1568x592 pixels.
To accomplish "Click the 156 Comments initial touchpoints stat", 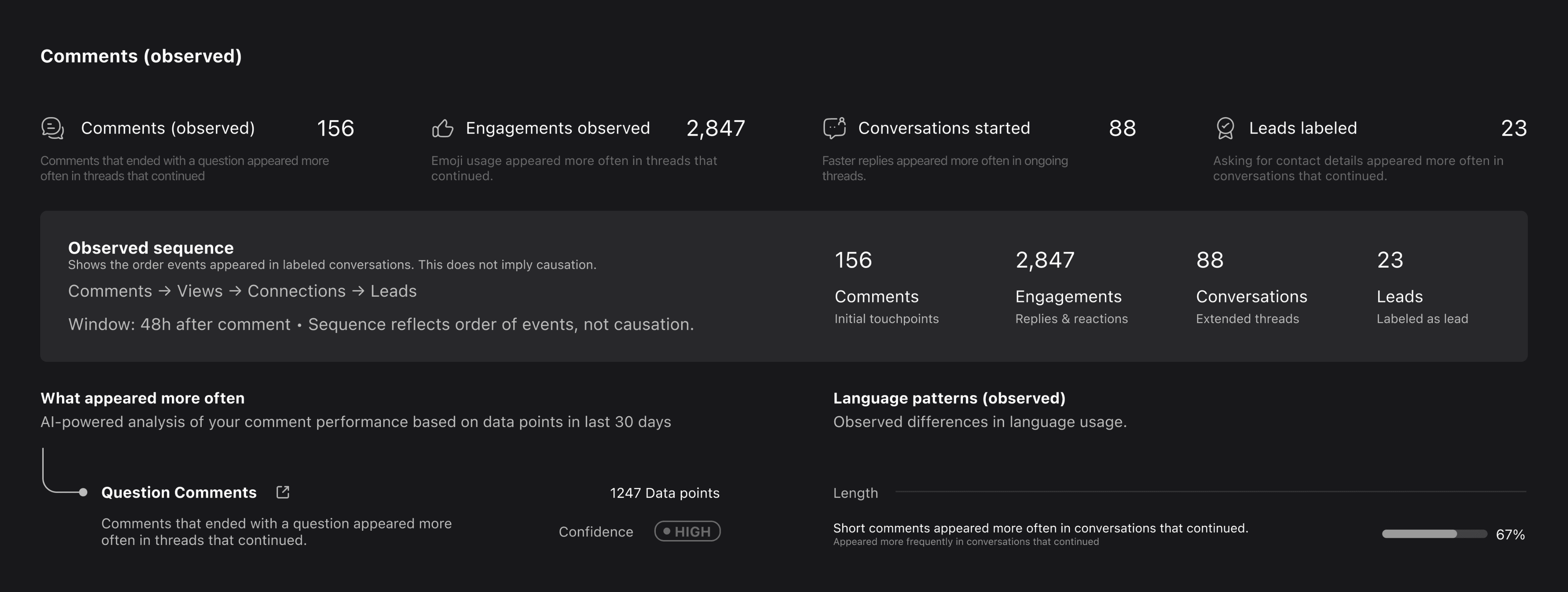I will (886, 286).
